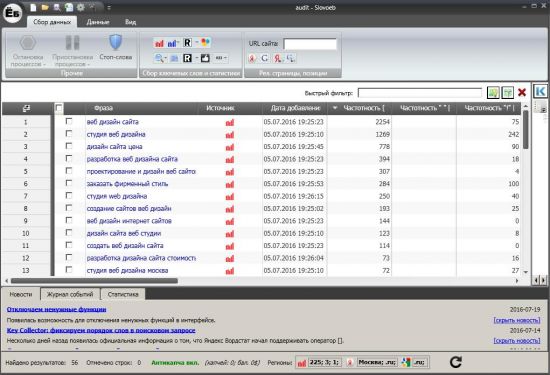Viewport: 550px width, 375px height.
Task: Open the Ёб application menu logo
Action: 13,13
